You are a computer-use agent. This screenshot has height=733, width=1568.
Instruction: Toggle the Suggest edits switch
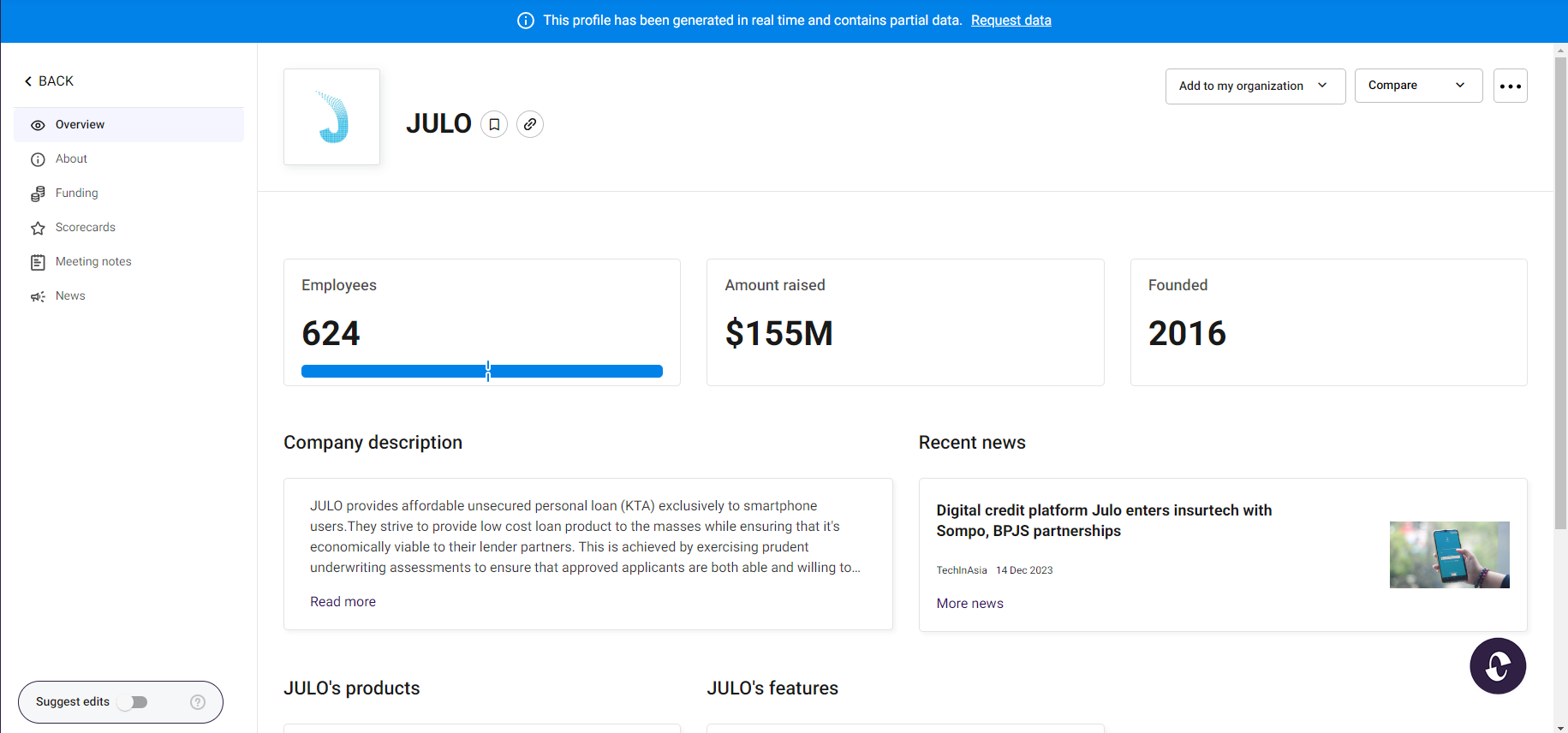tap(134, 702)
